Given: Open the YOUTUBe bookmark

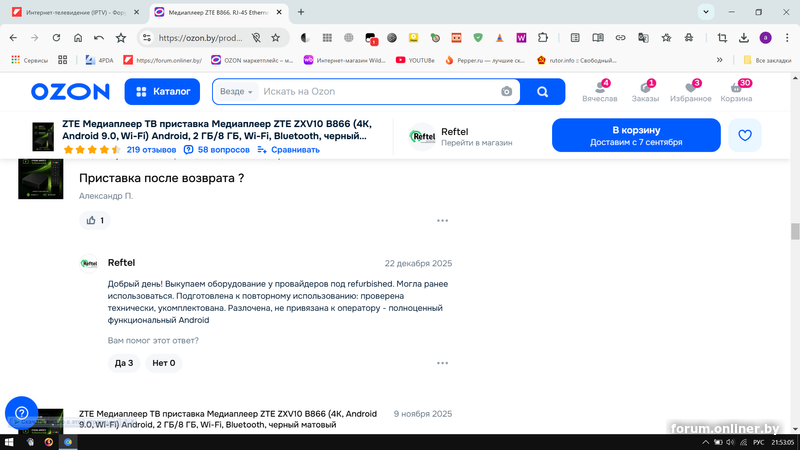Looking at the screenshot, I should (x=415, y=60).
